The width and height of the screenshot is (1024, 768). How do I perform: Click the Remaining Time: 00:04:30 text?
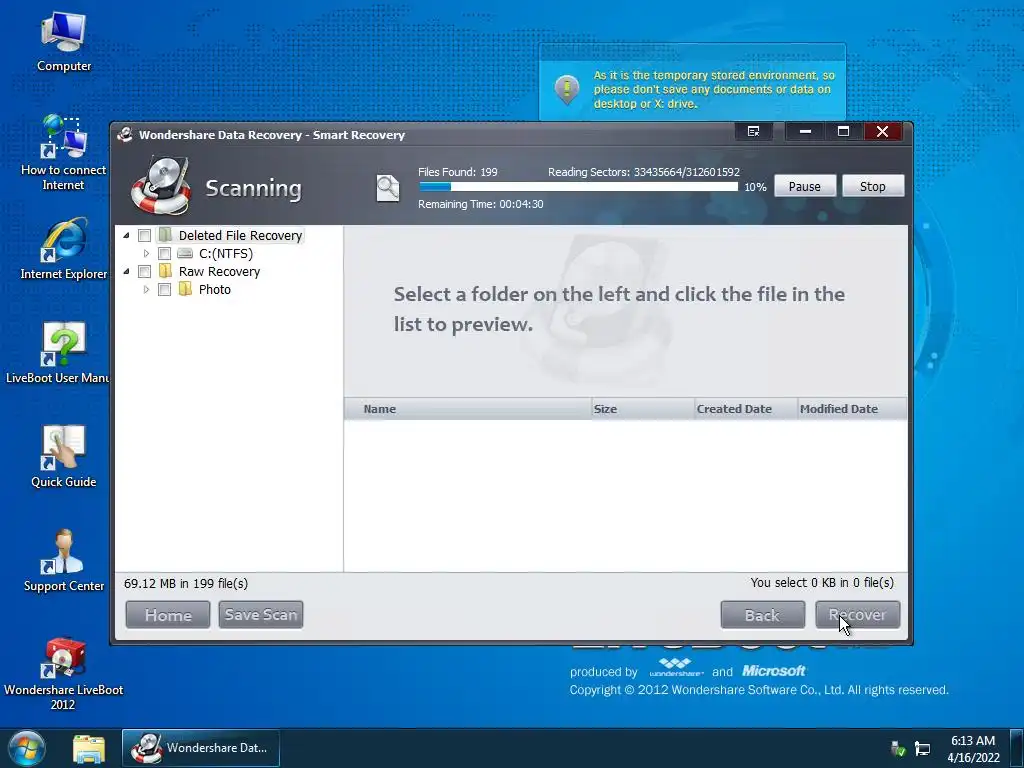coord(481,204)
